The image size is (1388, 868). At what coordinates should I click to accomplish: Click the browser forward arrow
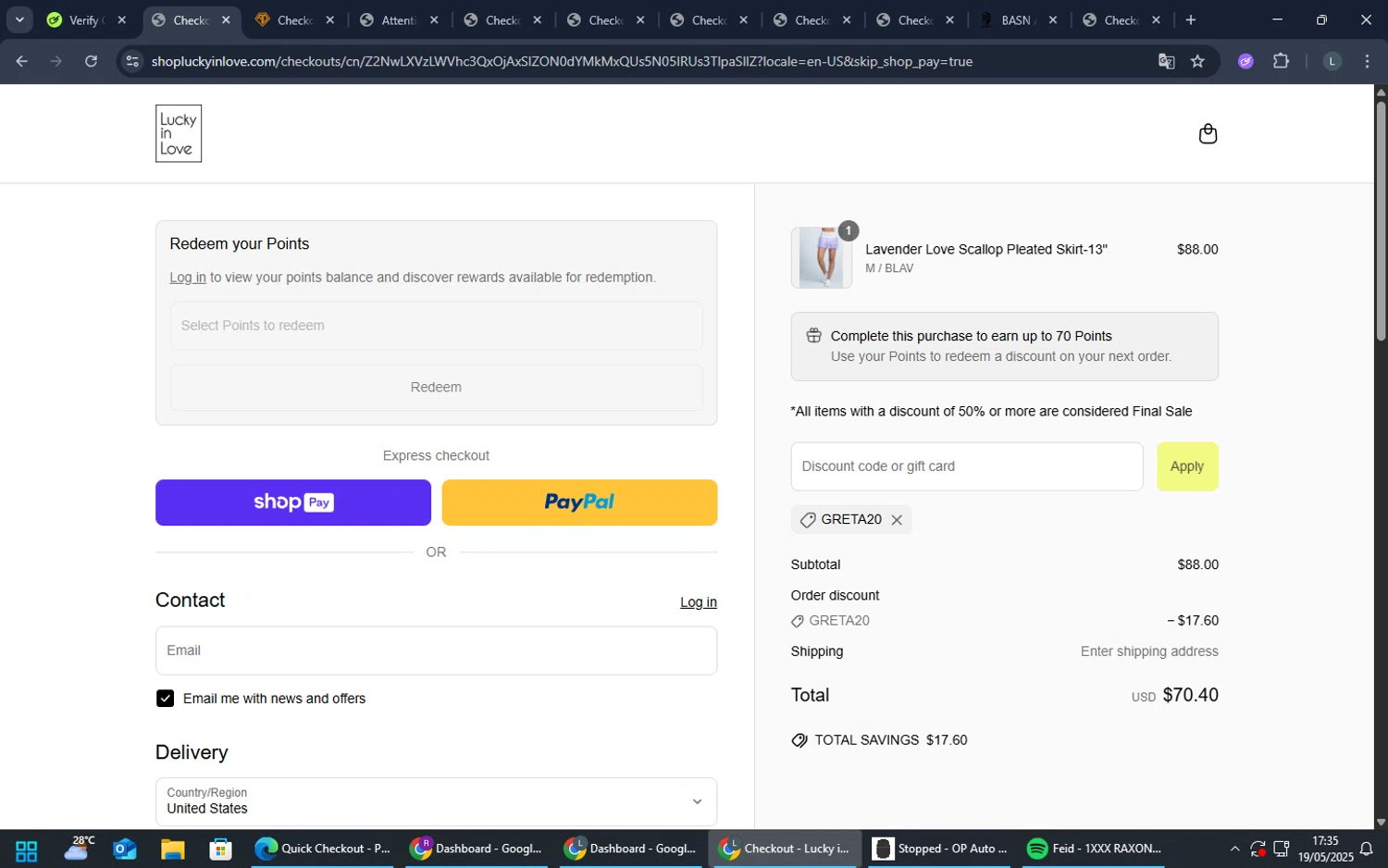(x=56, y=61)
